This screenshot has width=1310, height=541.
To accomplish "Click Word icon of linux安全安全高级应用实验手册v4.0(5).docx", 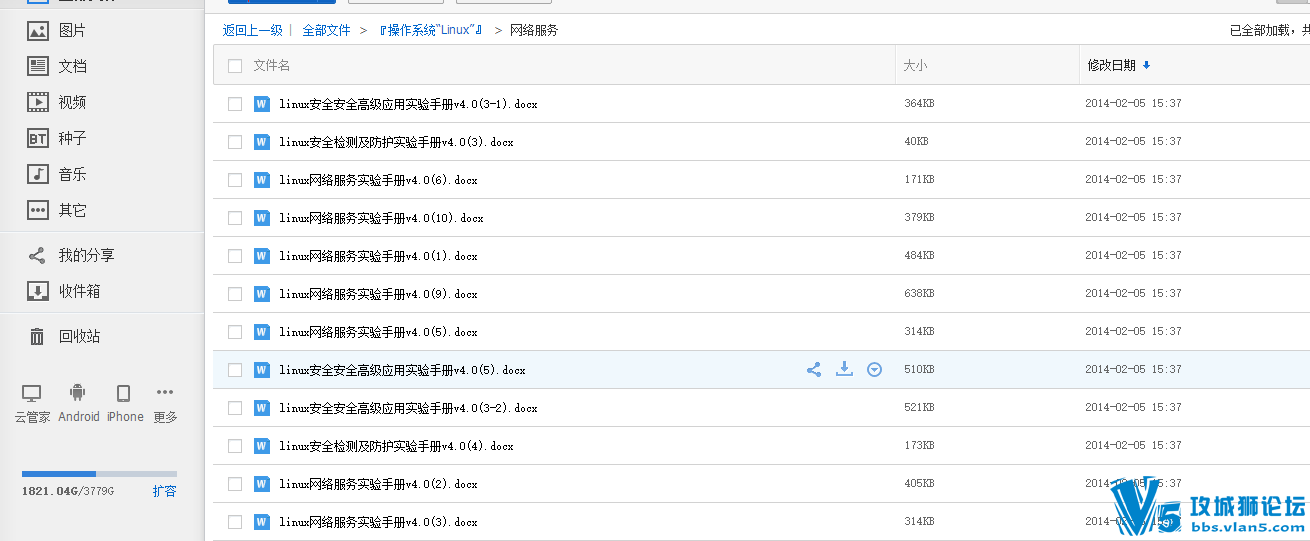I will (262, 370).
